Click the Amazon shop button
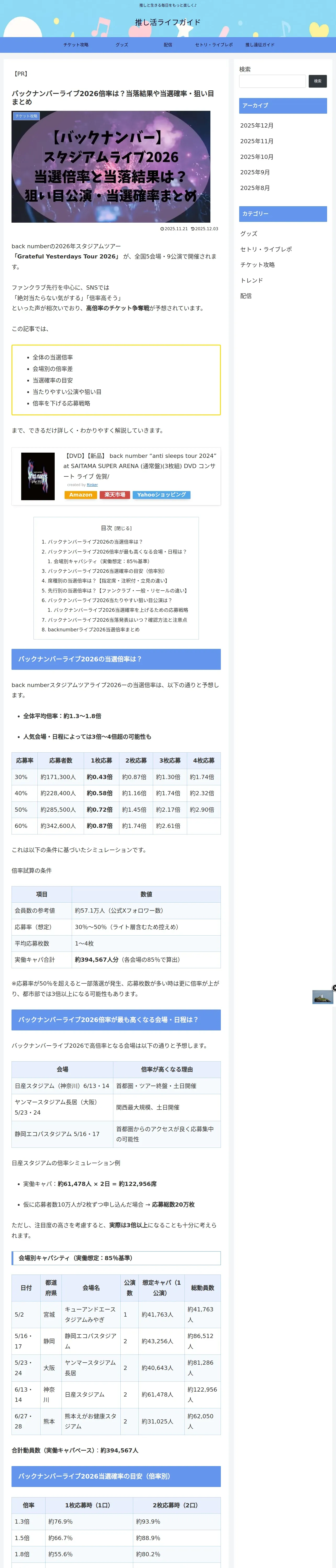The image size is (336, 1568). tap(81, 495)
